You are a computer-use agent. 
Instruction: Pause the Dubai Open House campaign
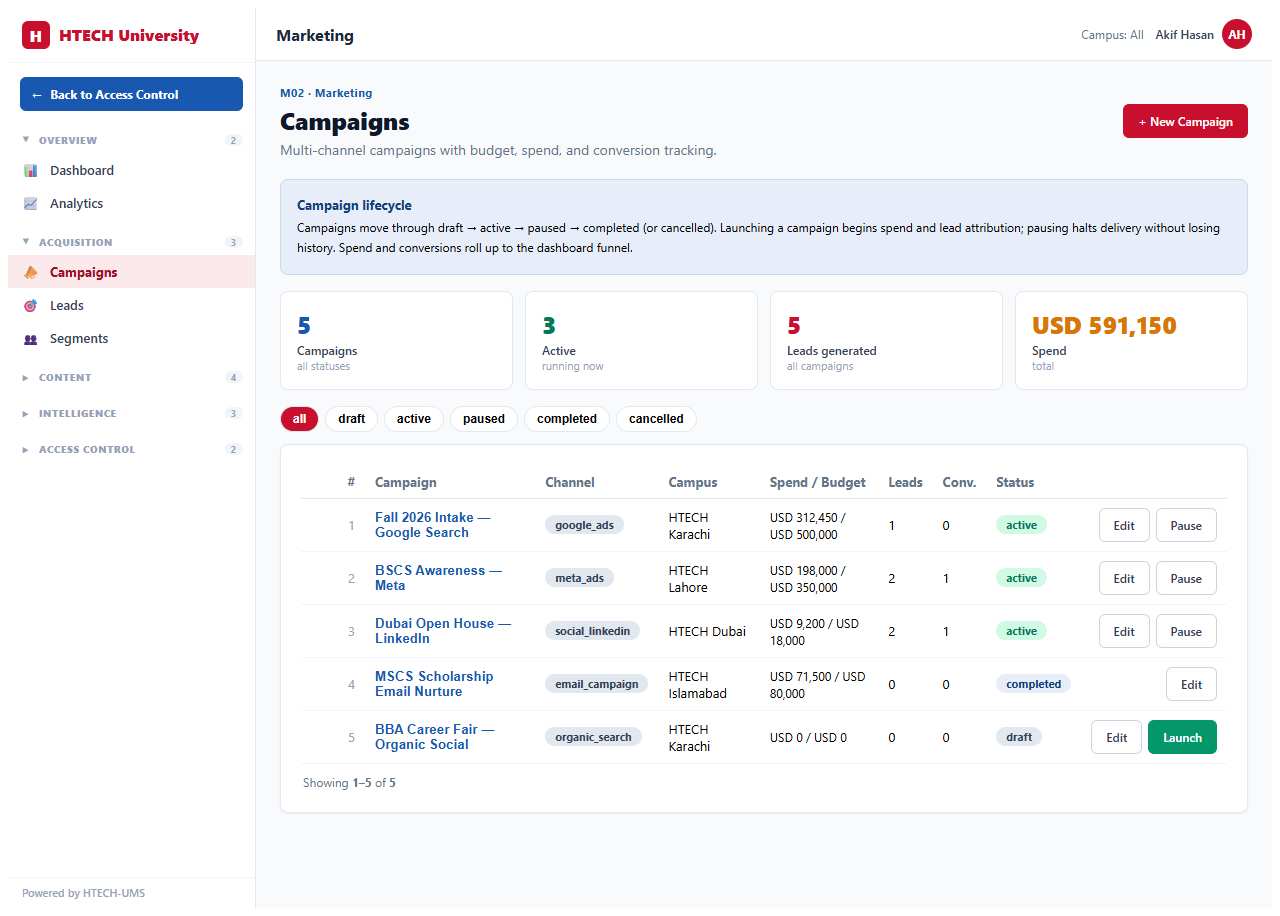(x=1186, y=631)
